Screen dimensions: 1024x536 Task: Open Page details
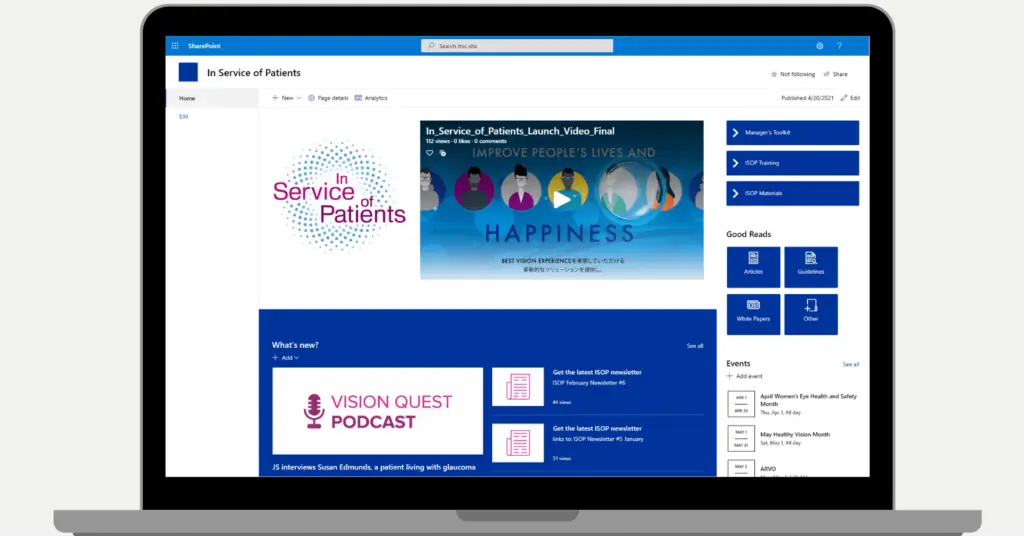328,98
